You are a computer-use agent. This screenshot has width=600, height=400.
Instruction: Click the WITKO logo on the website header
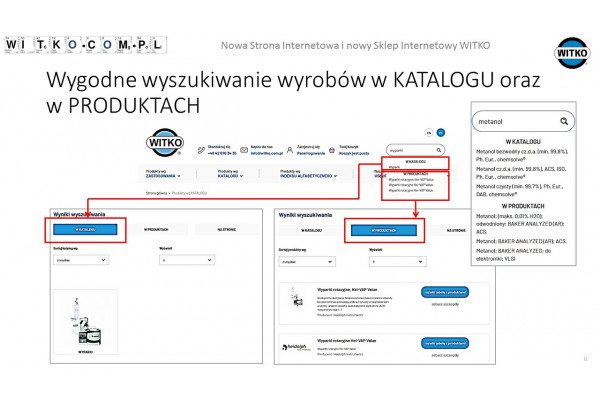(x=165, y=142)
